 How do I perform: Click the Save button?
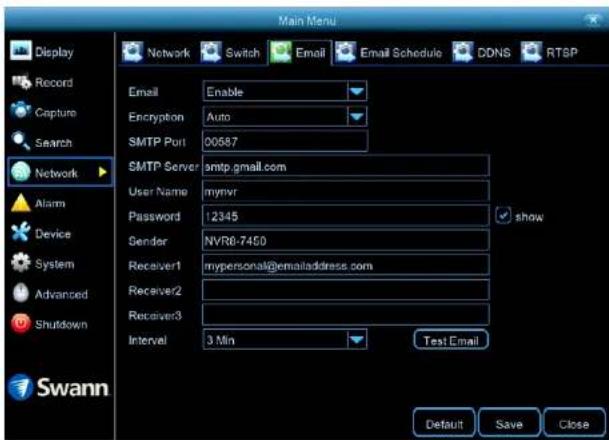(509, 424)
